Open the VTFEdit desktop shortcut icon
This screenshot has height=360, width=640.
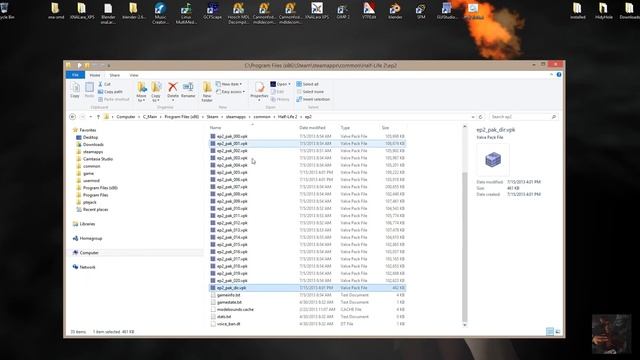tap(369, 11)
